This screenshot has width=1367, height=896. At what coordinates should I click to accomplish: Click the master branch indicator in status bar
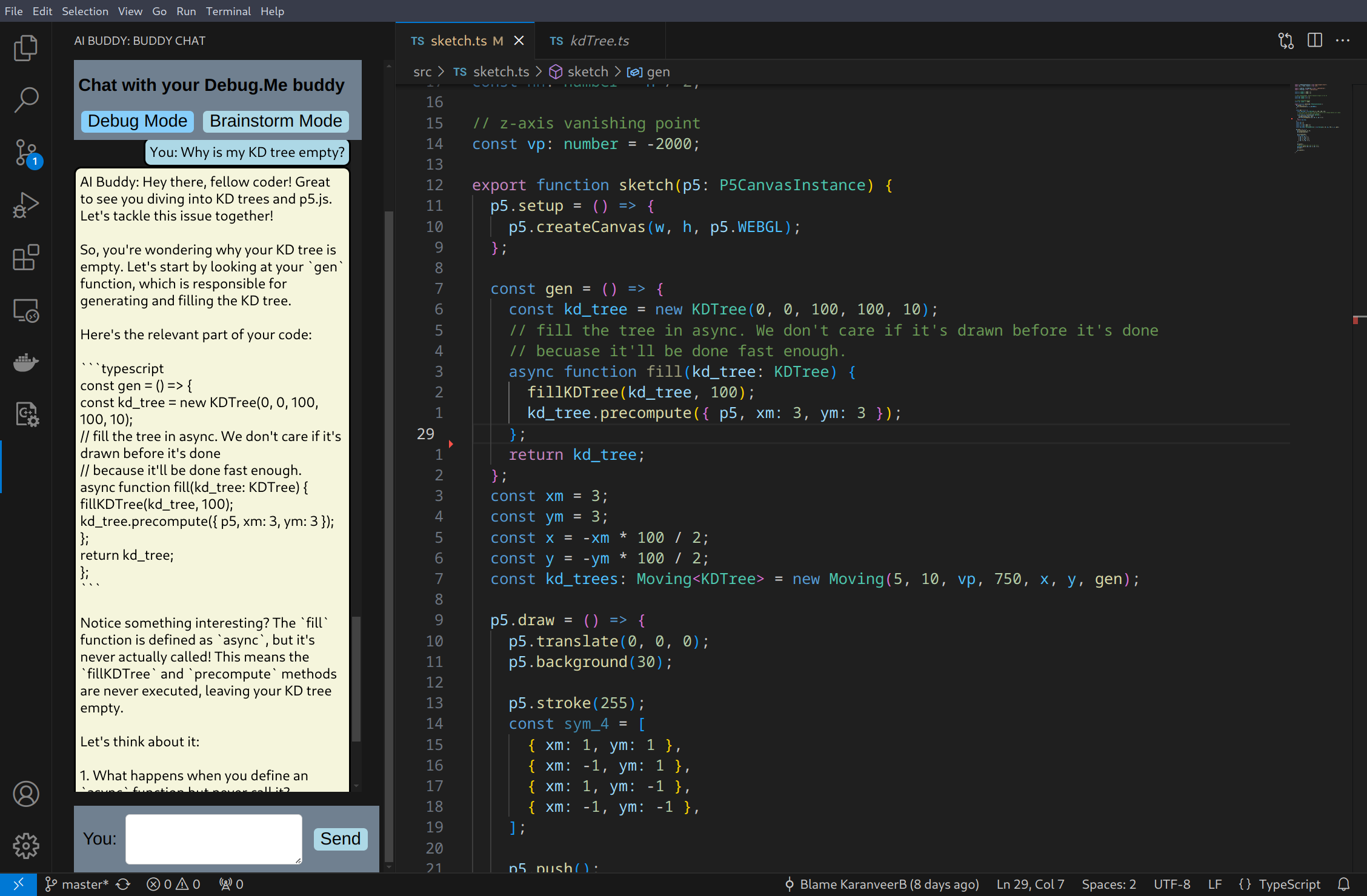pos(78,884)
